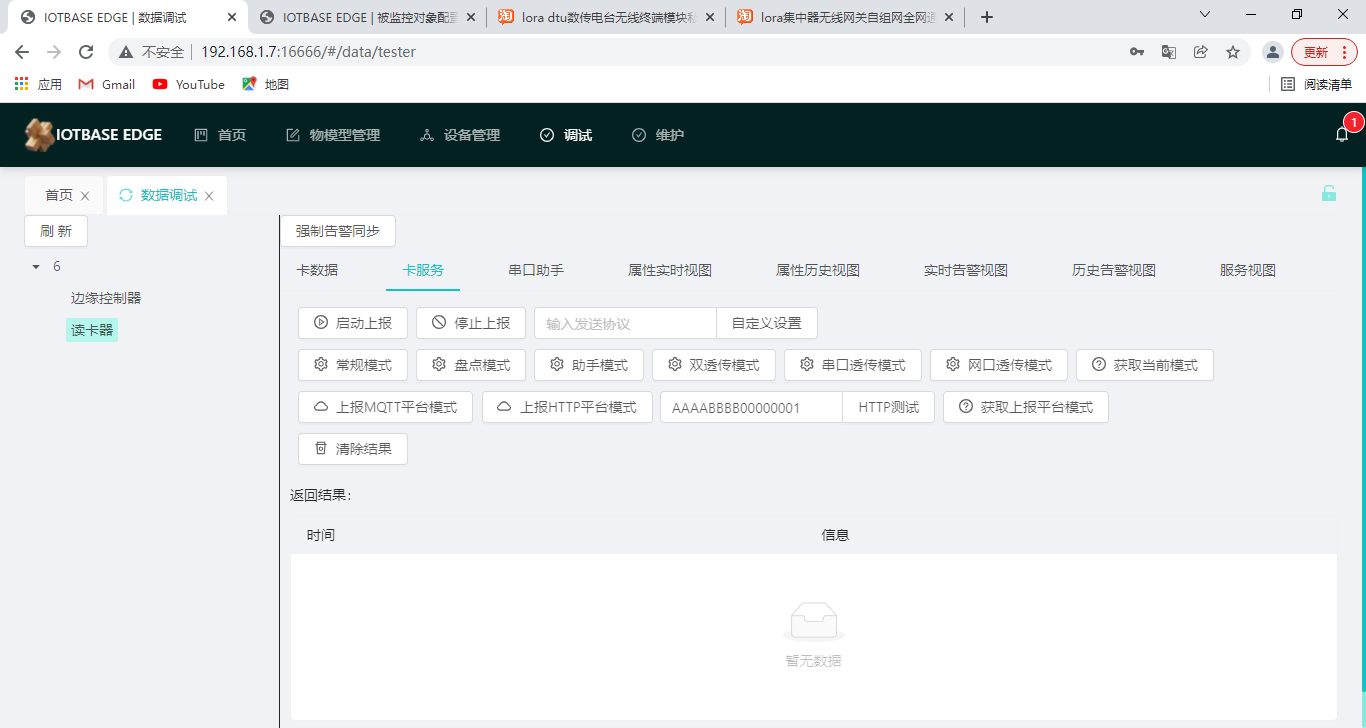Open the 设备管理 menu
The height and width of the screenshot is (728, 1366).
[460, 135]
